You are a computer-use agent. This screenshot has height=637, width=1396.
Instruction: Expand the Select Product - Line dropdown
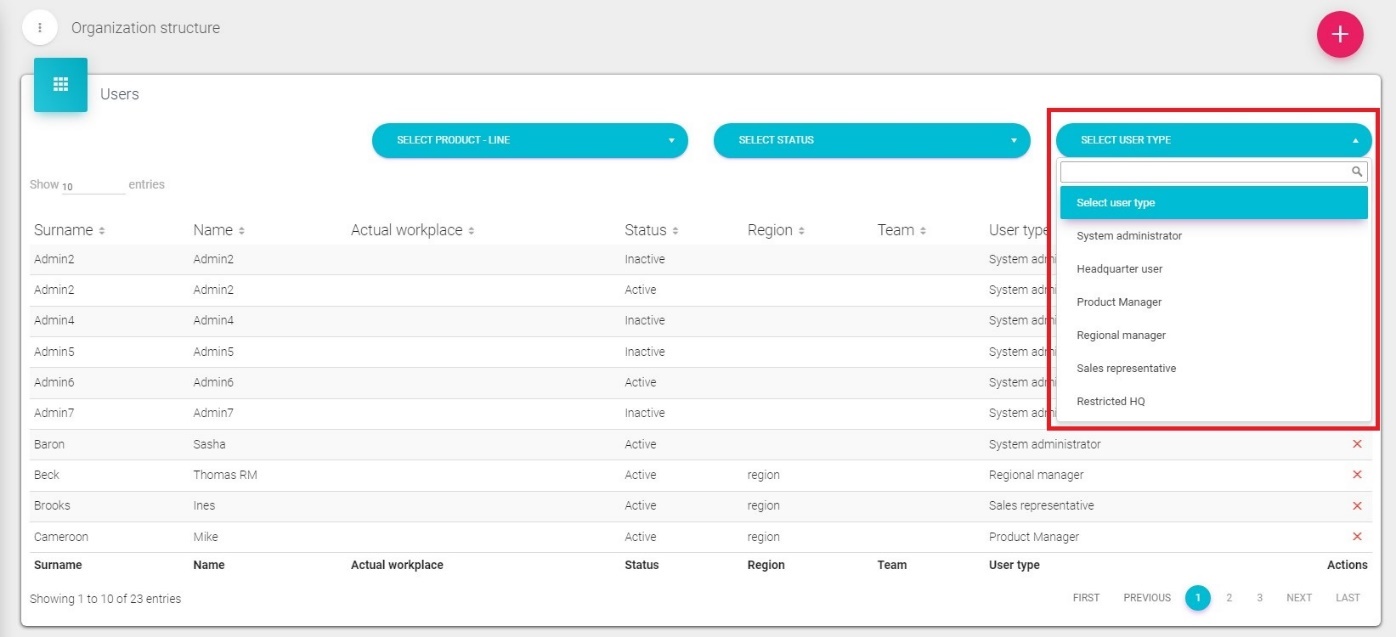[529, 140]
